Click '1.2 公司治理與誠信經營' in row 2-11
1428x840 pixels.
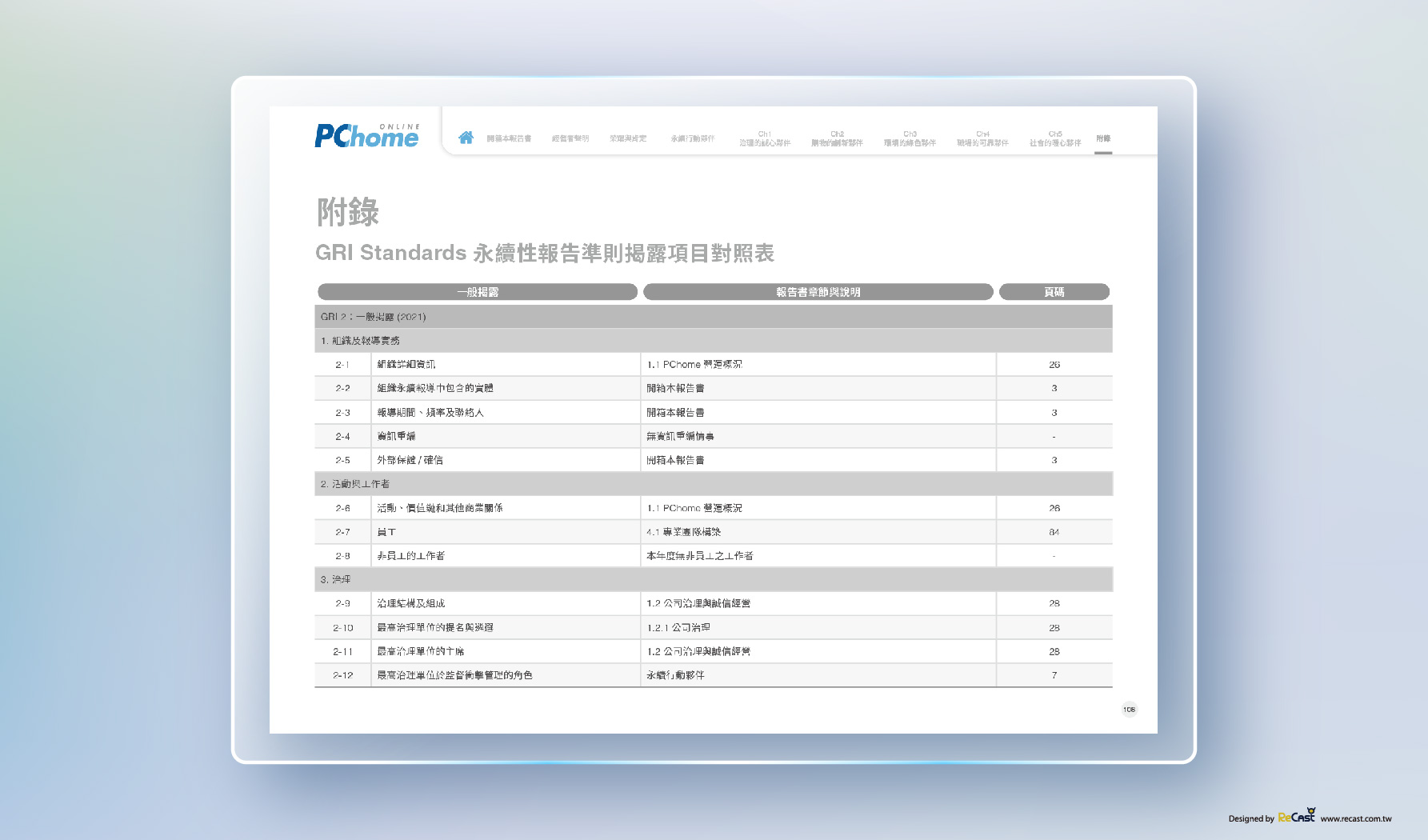pos(698,652)
